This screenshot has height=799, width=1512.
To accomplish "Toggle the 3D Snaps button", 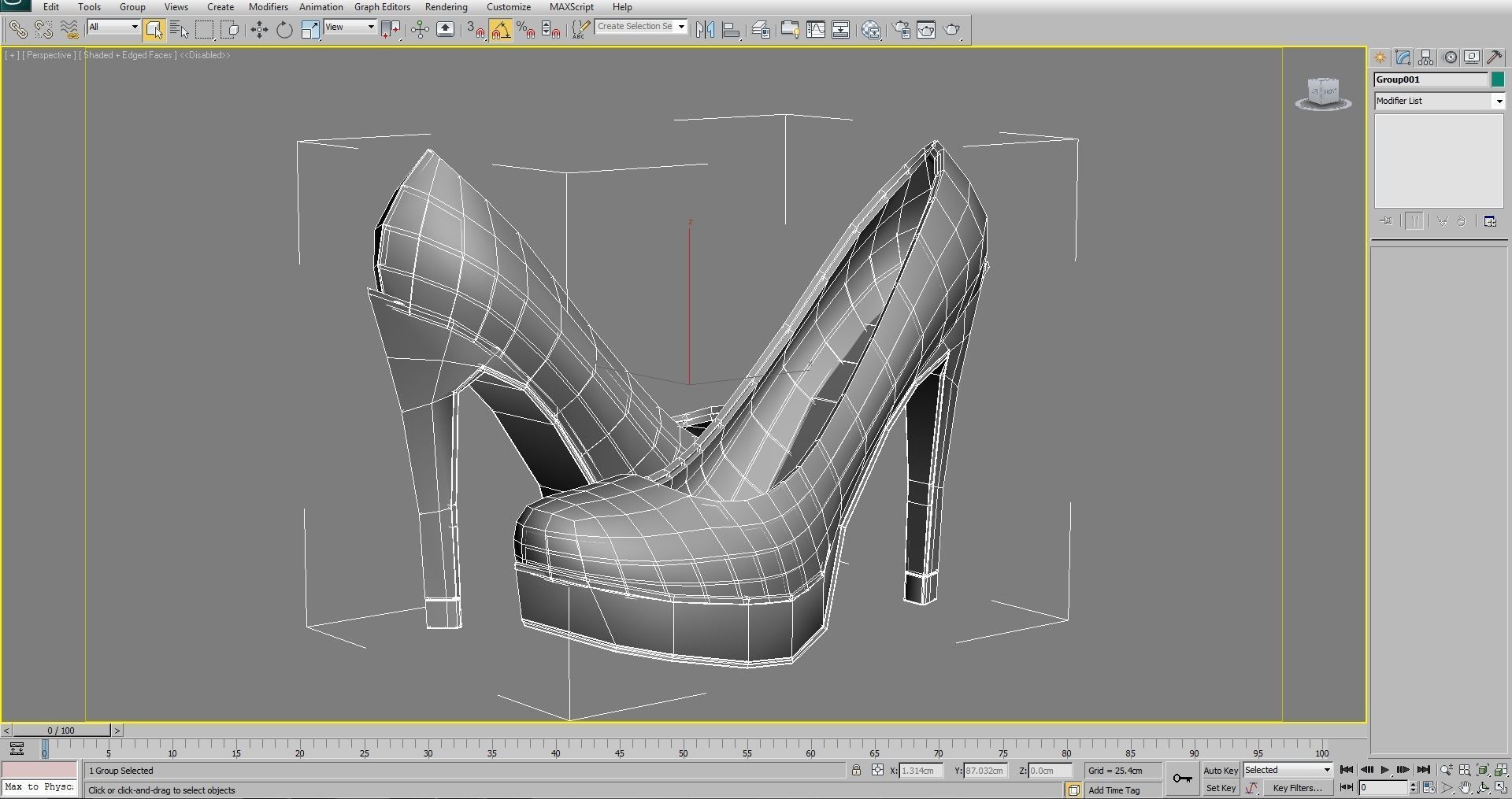I will point(475,30).
